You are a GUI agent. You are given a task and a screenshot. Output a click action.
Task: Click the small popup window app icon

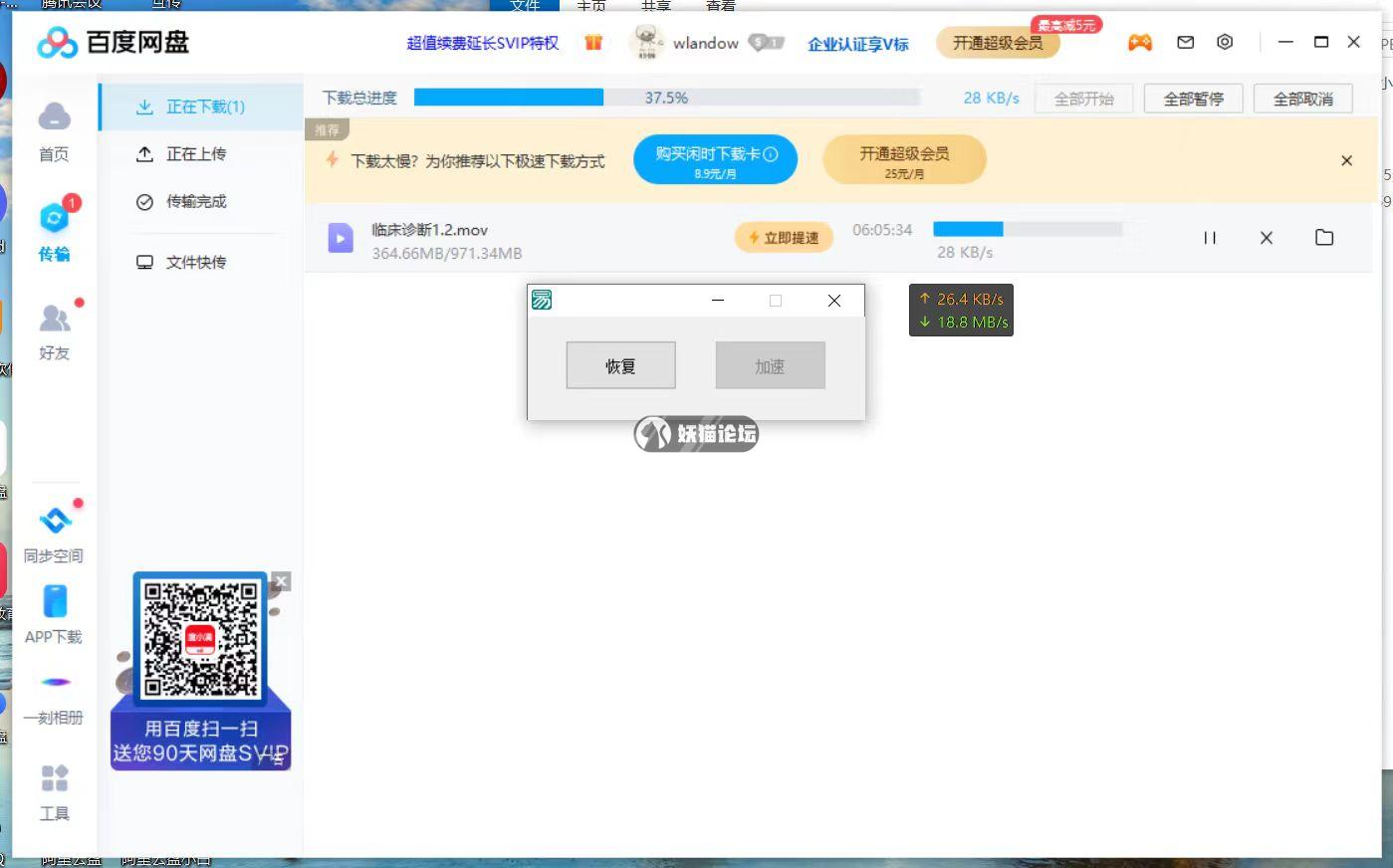(542, 300)
